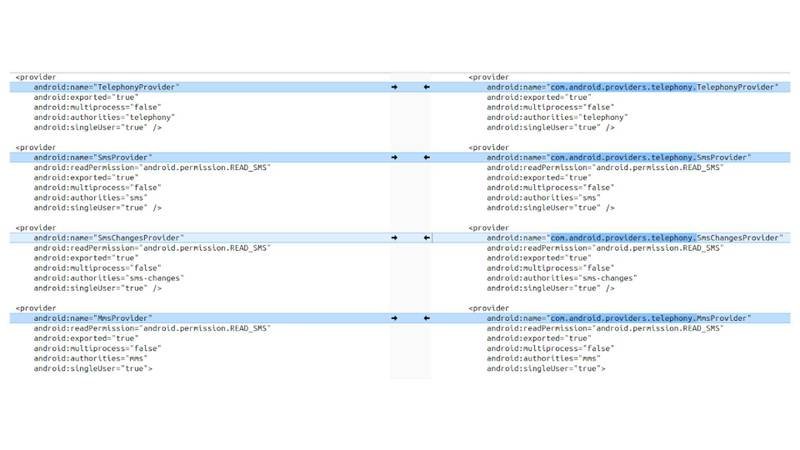The image size is (800, 450).
Task: Select right pane line ending telephony.SmsChangesProvider
Action: pyautogui.click(x=635, y=238)
